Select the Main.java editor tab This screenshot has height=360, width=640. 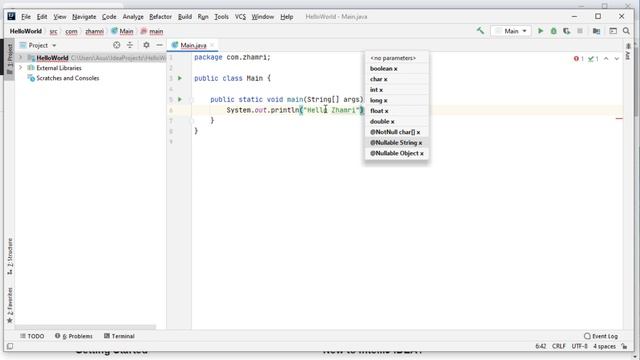coord(193,45)
